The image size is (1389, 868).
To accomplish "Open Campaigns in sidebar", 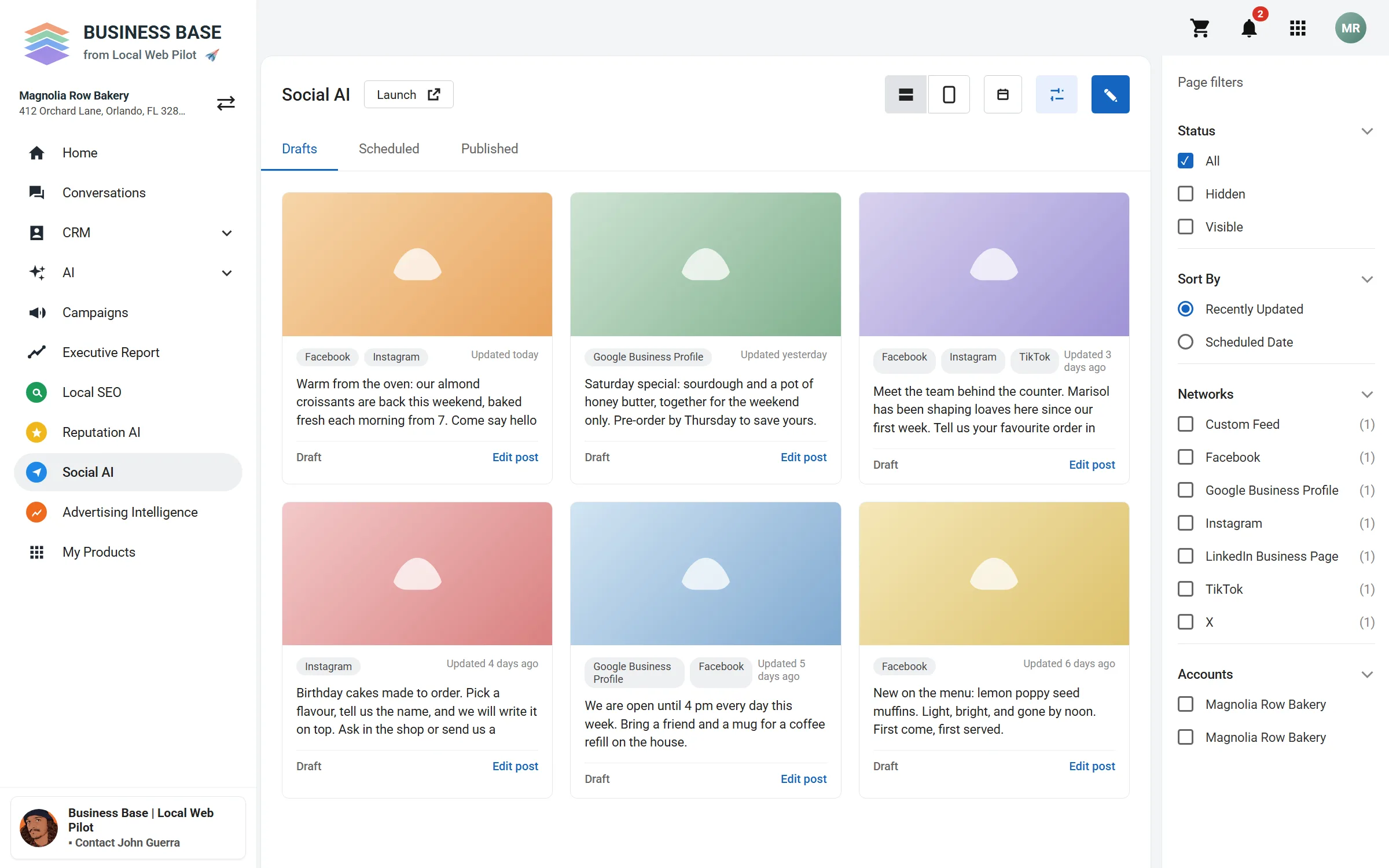I will 128,312.
